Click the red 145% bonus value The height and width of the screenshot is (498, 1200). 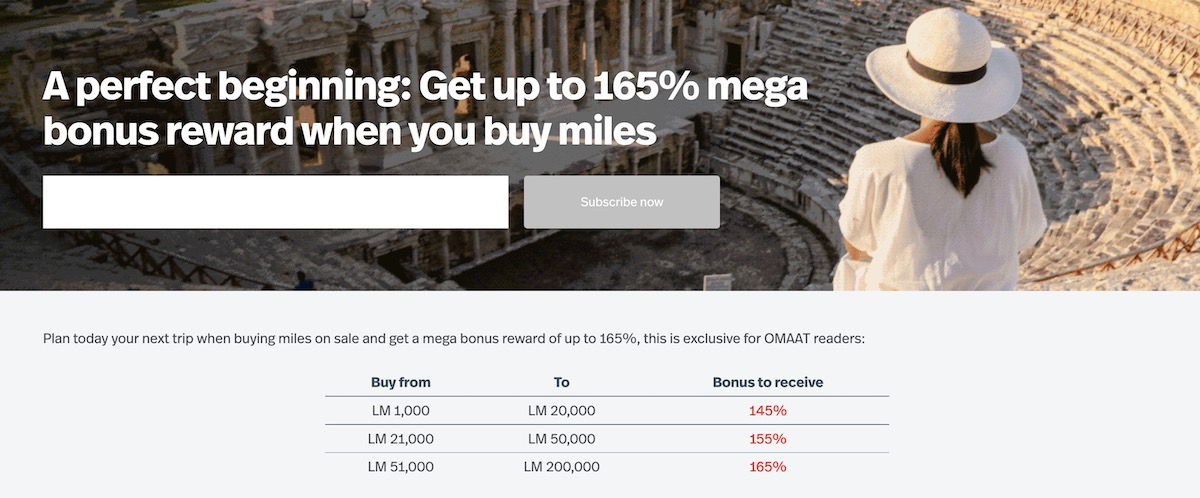click(768, 410)
